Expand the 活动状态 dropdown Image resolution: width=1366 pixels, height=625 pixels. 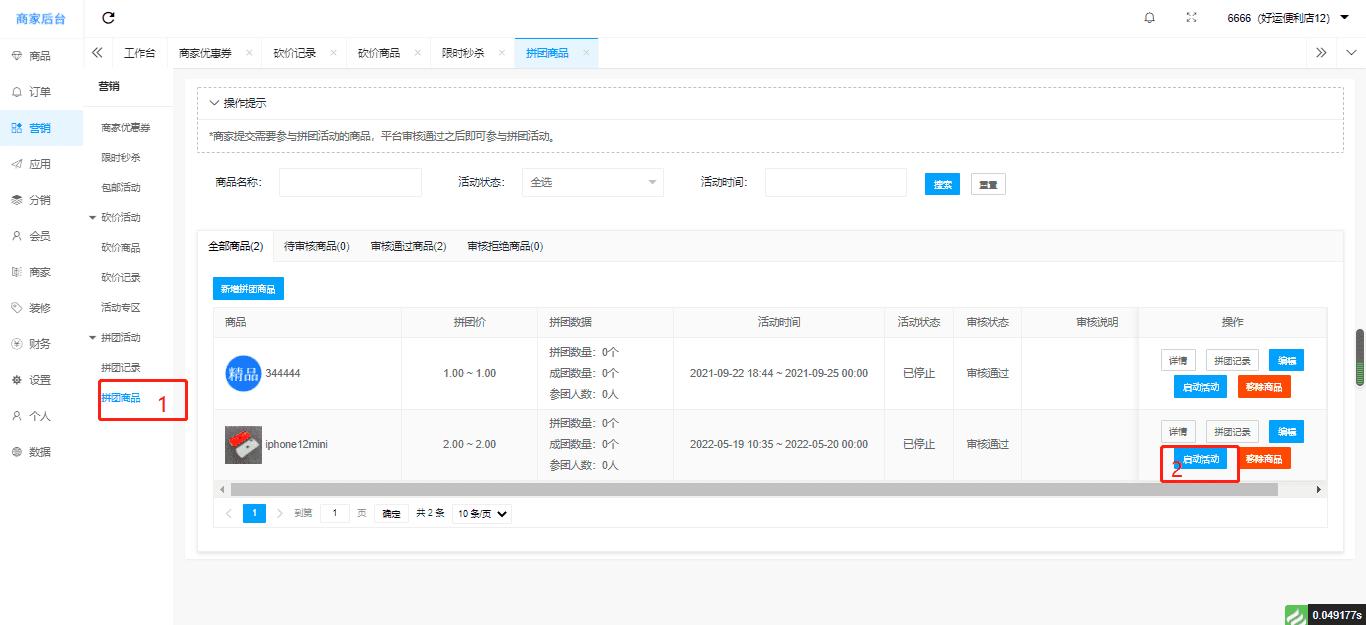(x=592, y=183)
